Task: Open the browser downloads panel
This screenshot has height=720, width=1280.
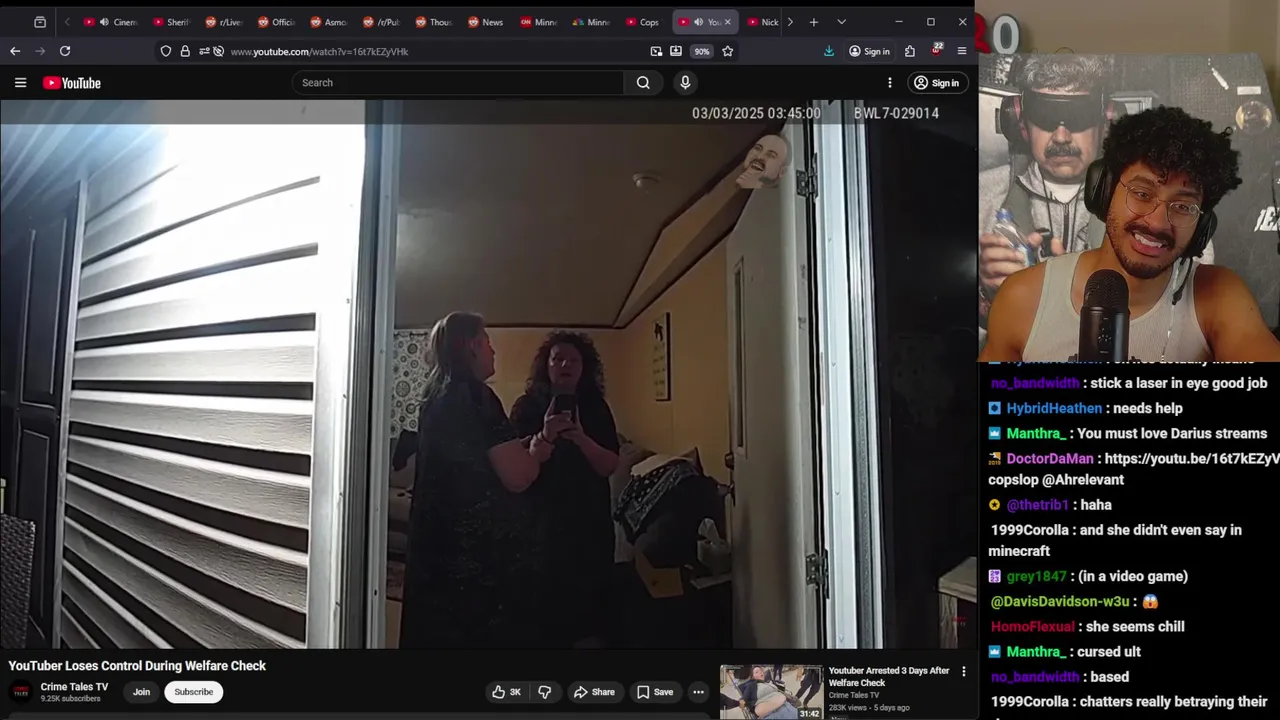Action: click(829, 51)
